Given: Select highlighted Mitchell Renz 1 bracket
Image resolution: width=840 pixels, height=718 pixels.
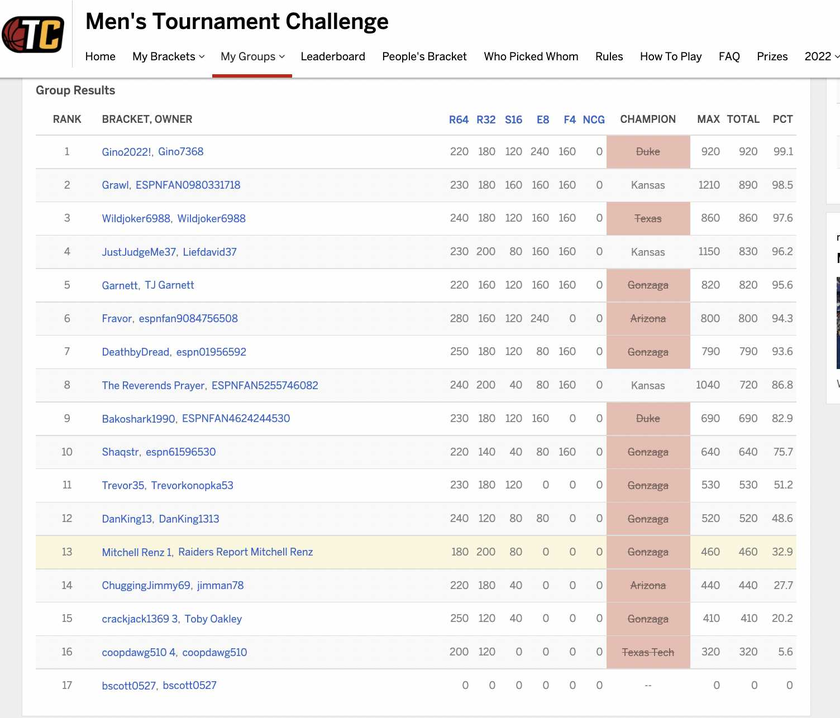Looking at the screenshot, I should point(137,552).
